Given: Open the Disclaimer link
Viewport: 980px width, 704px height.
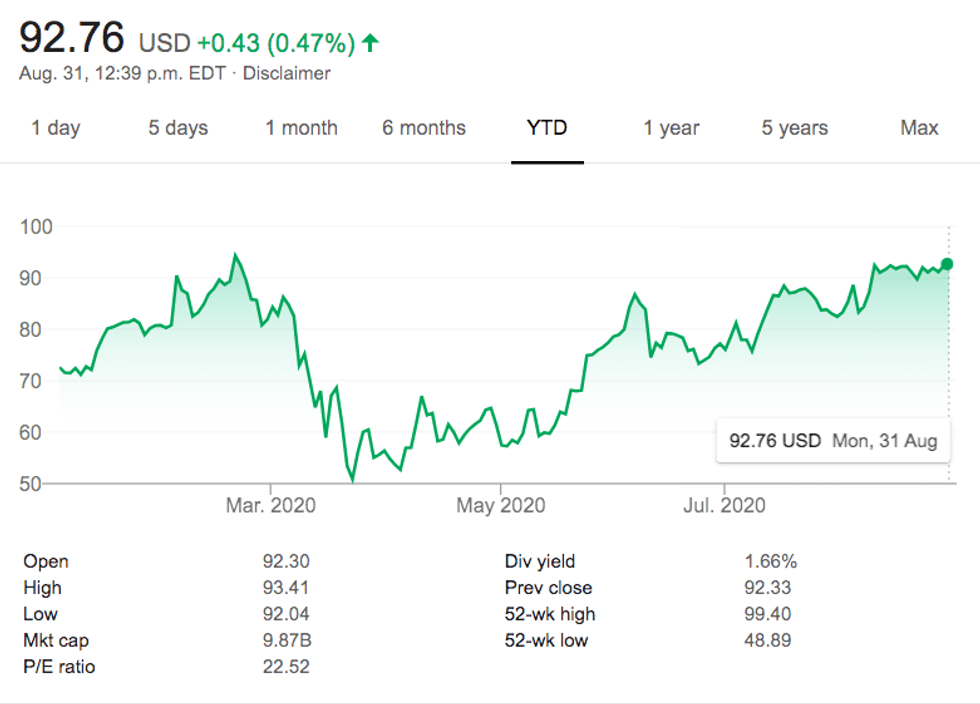Looking at the screenshot, I should click(287, 73).
